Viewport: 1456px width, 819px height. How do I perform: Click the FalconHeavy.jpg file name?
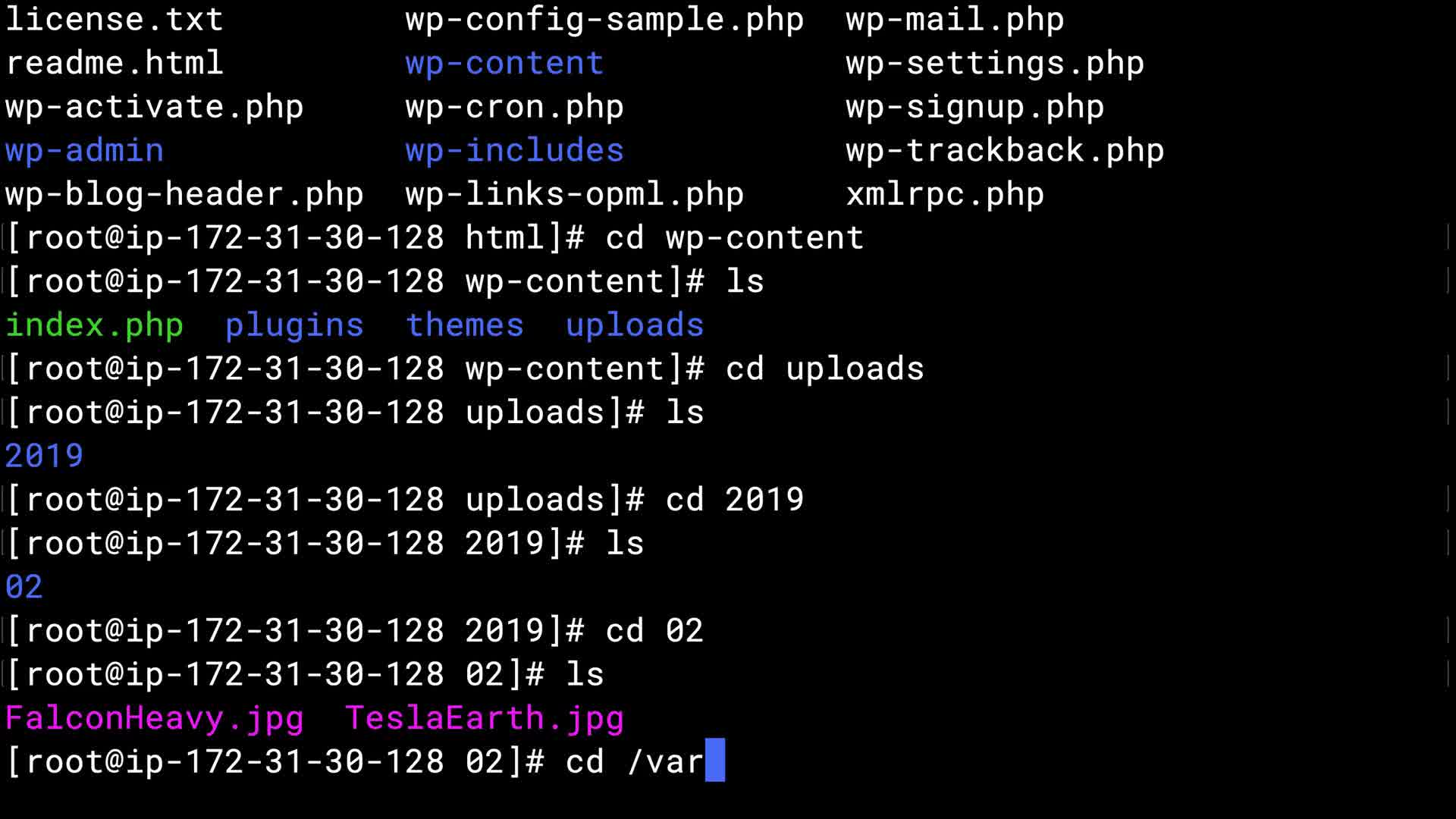[155, 718]
